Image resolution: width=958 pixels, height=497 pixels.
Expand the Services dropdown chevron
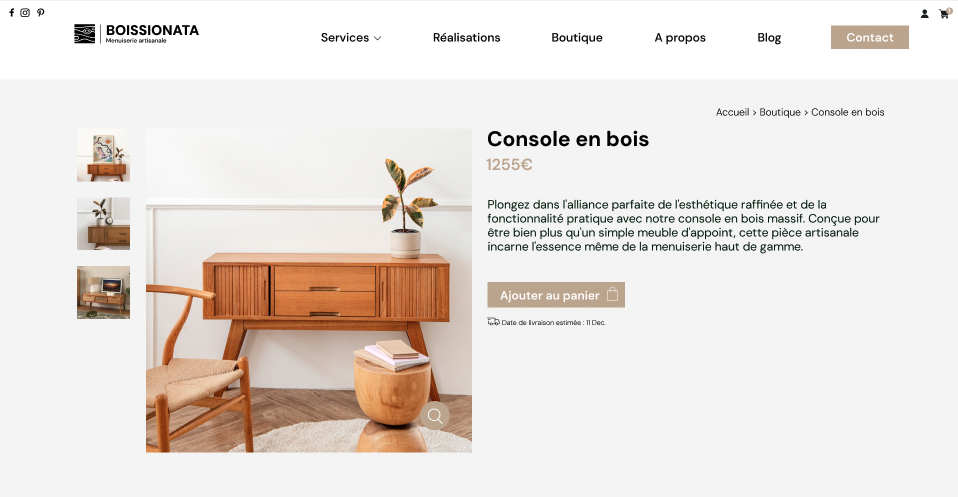[x=378, y=38]
